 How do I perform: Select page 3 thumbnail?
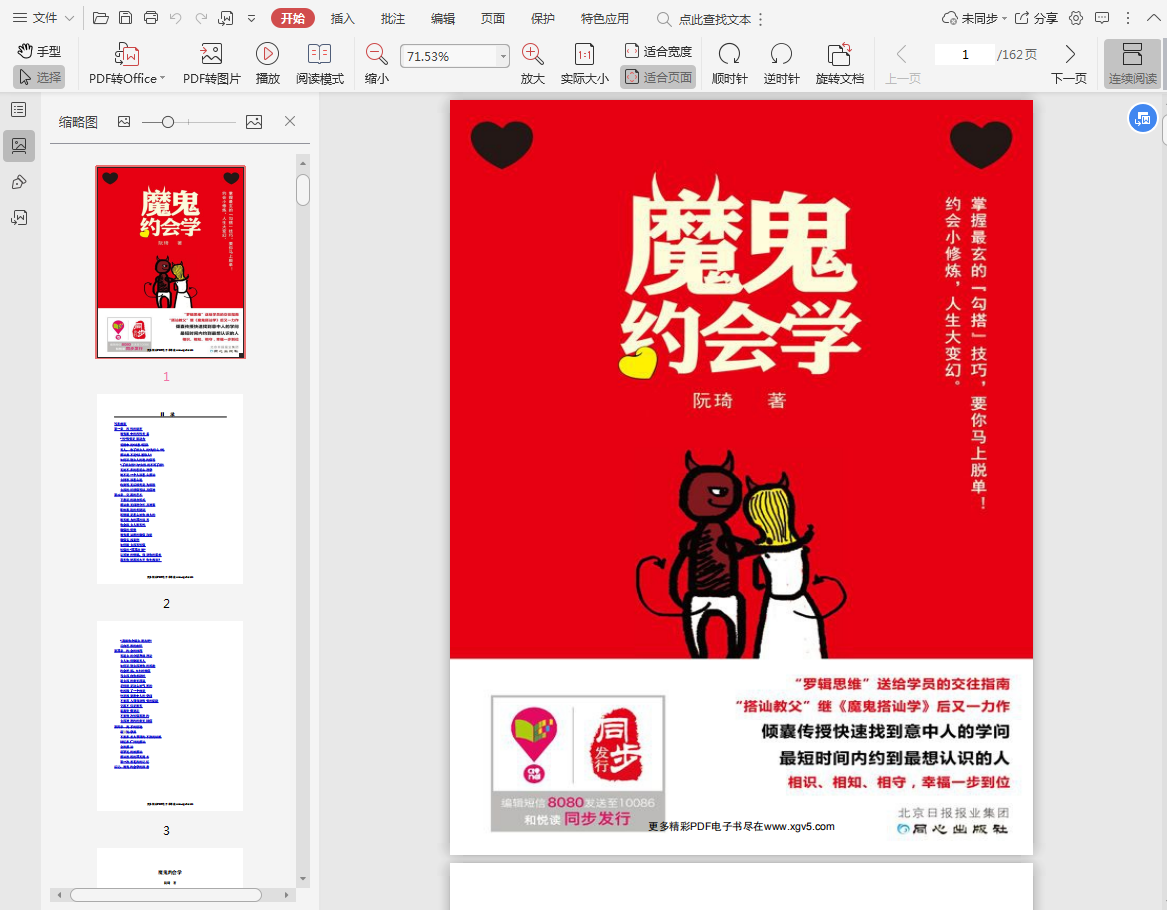[170, 716]
